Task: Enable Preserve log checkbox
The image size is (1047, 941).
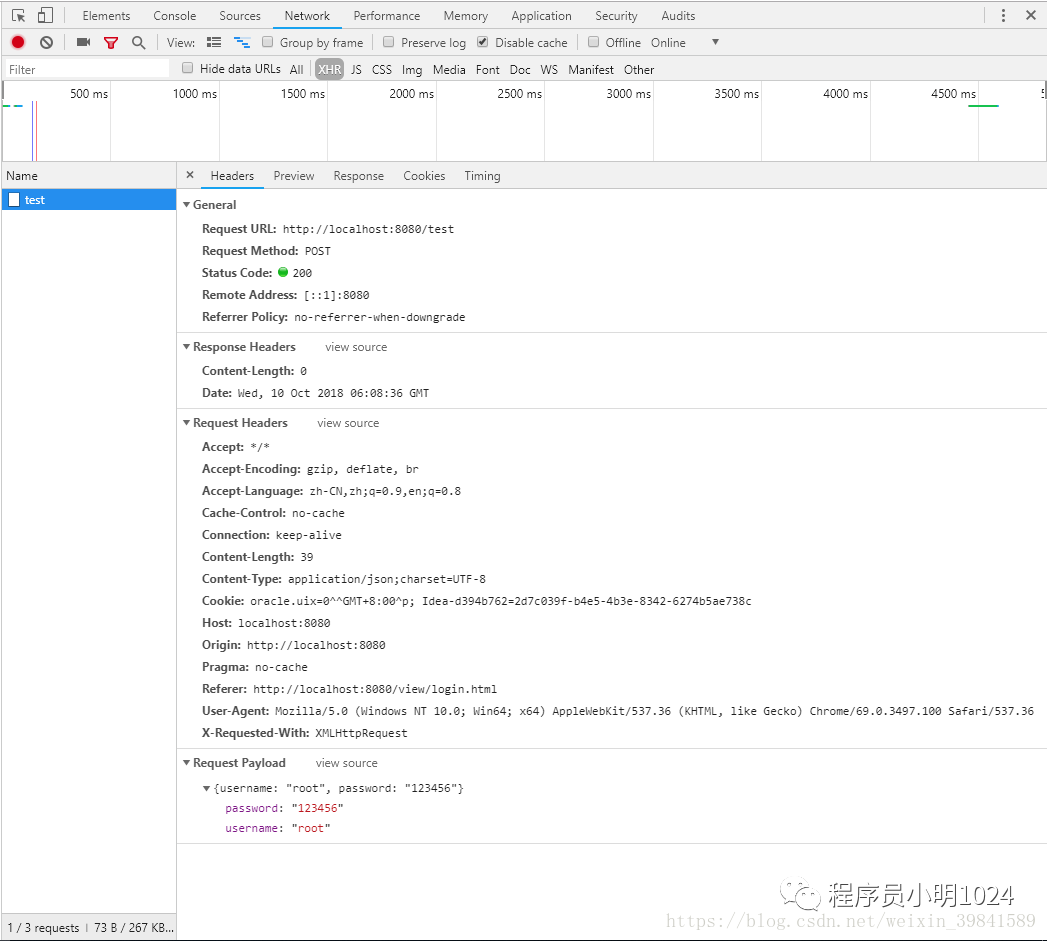Action: click(x=389, y=42)
